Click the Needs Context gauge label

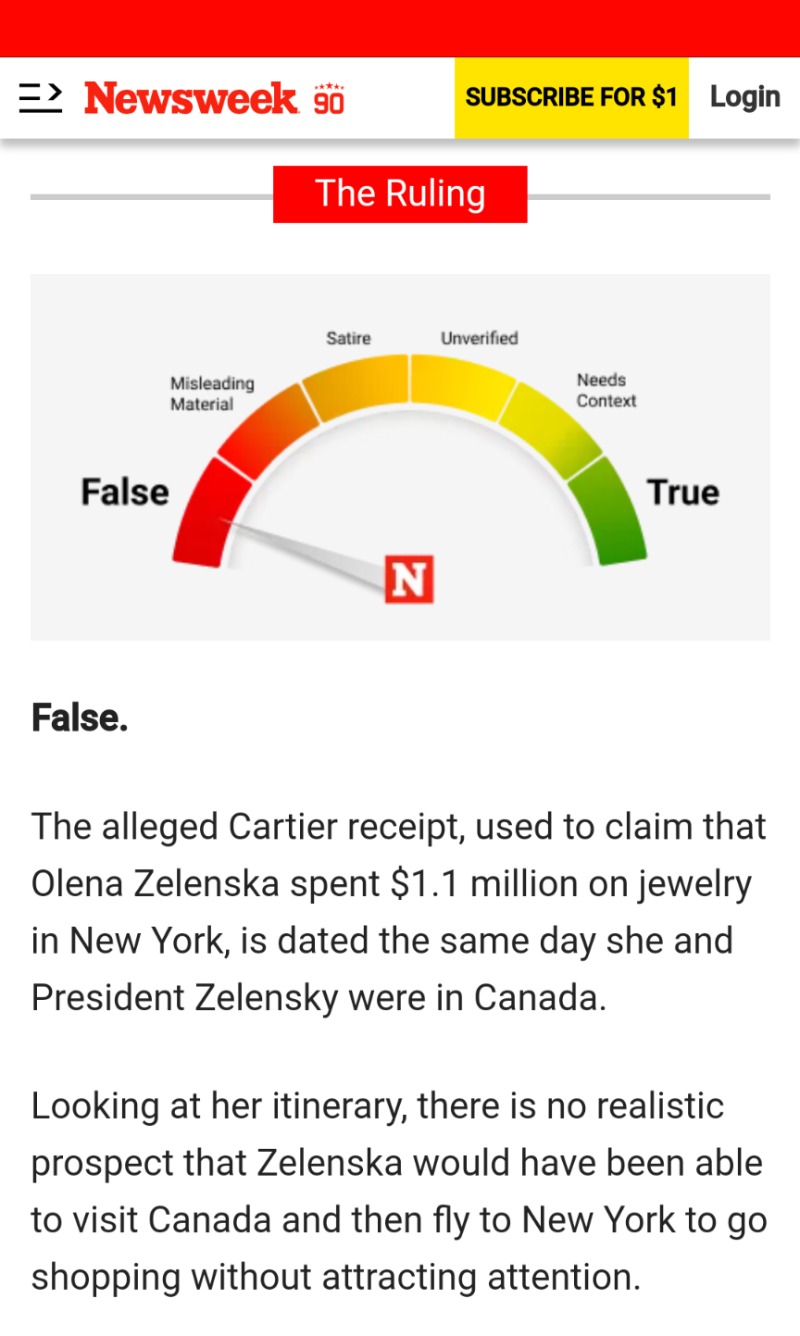pos(606,390)
